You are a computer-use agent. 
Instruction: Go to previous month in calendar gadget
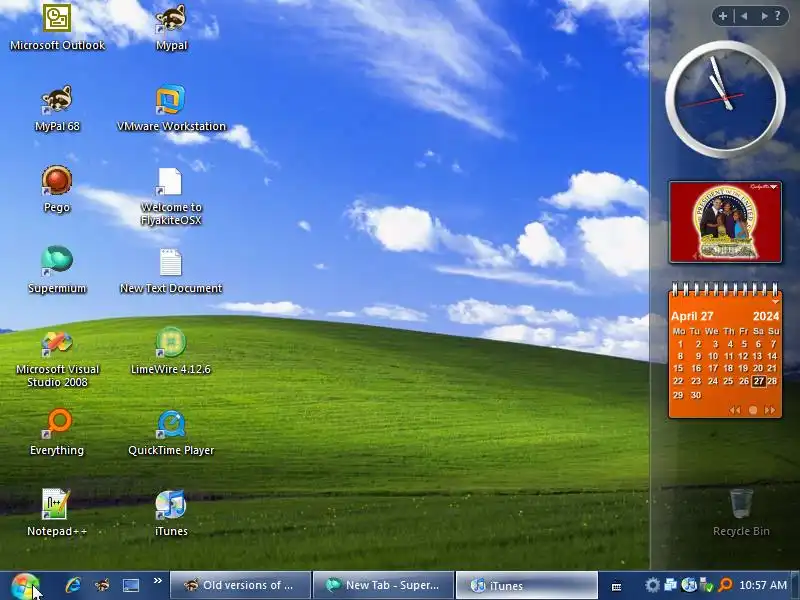tap(735, 410)
